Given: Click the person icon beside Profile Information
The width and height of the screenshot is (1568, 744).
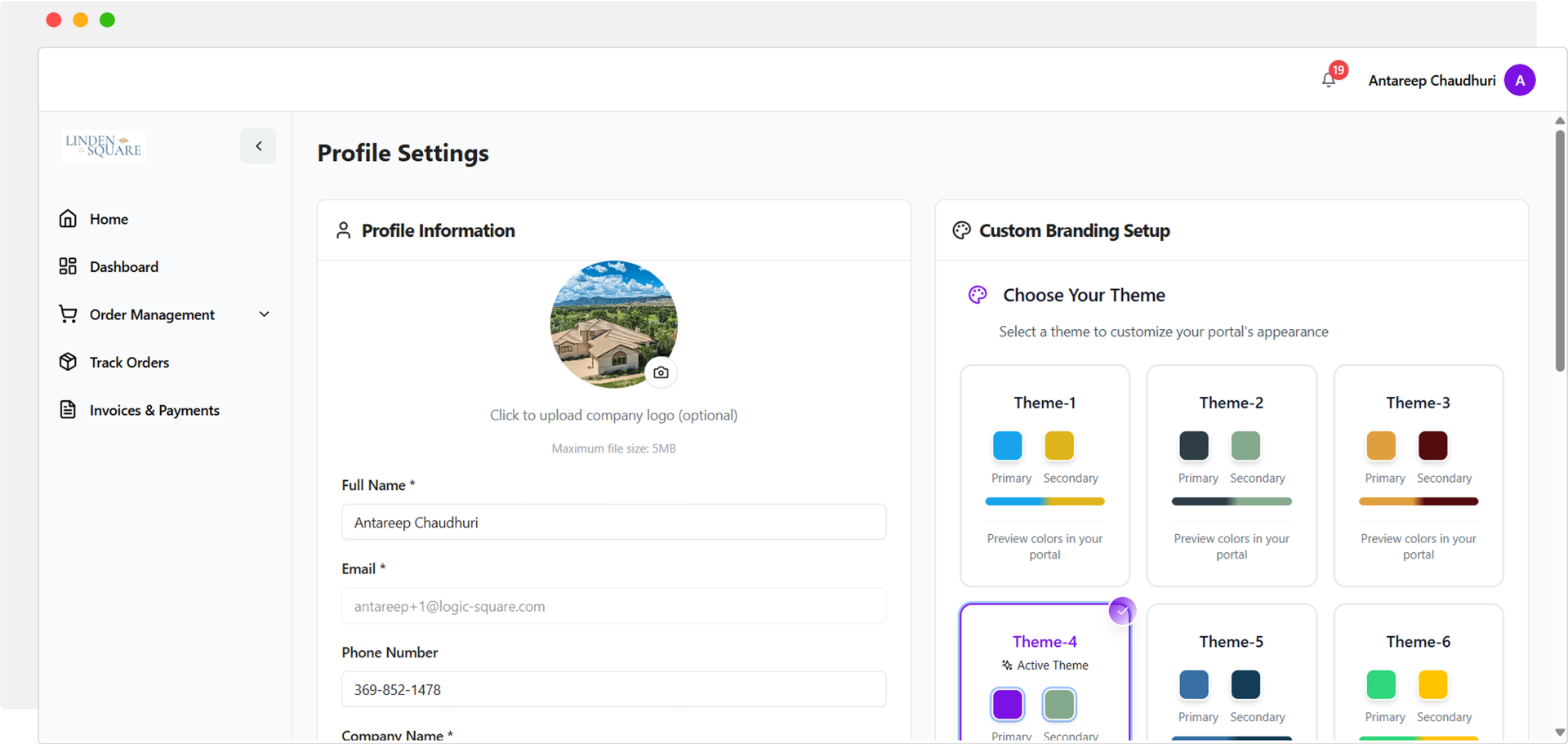Looking at the screenshot, I should tap(343, 230).
